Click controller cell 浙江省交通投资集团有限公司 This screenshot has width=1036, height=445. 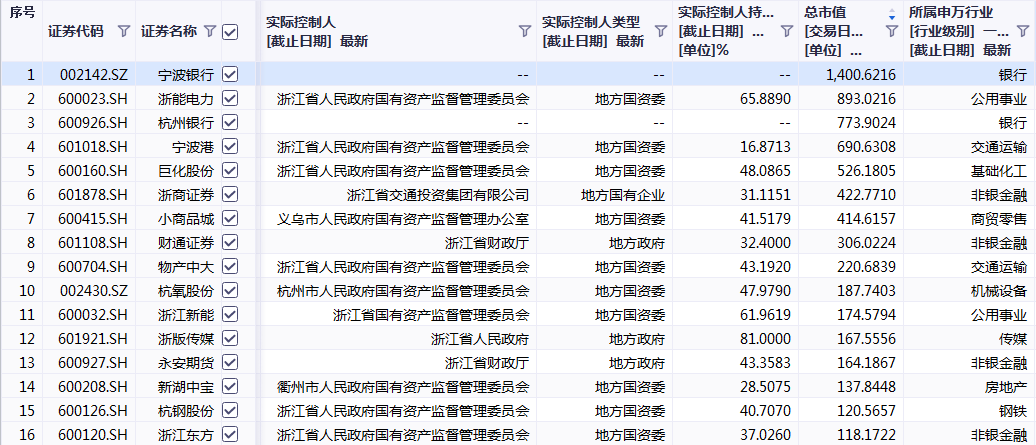[x=438, y=195]
